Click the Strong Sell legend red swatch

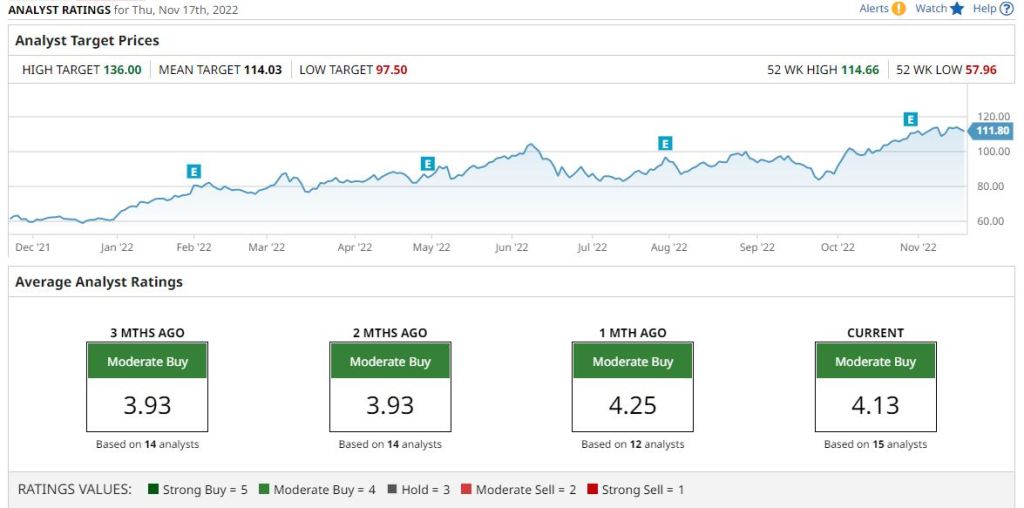click(592, 490)
